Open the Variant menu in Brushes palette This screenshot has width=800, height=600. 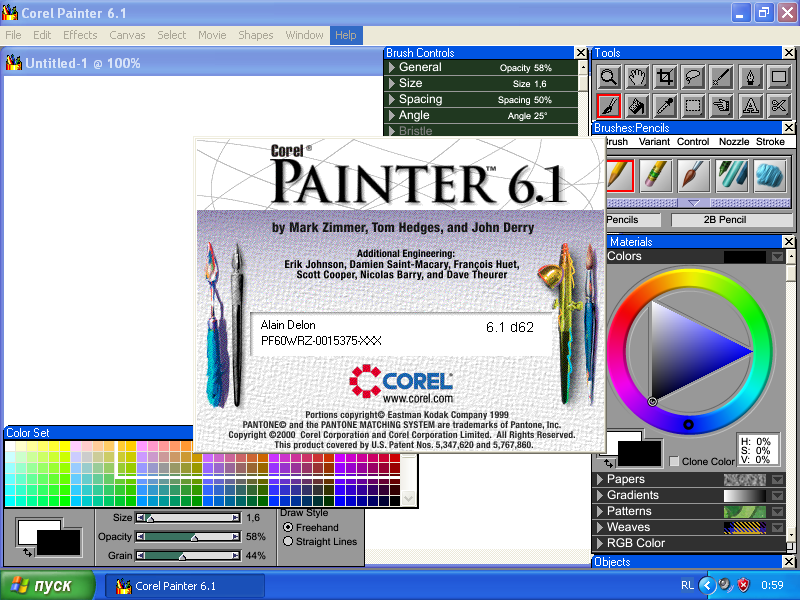pos(654,142)
